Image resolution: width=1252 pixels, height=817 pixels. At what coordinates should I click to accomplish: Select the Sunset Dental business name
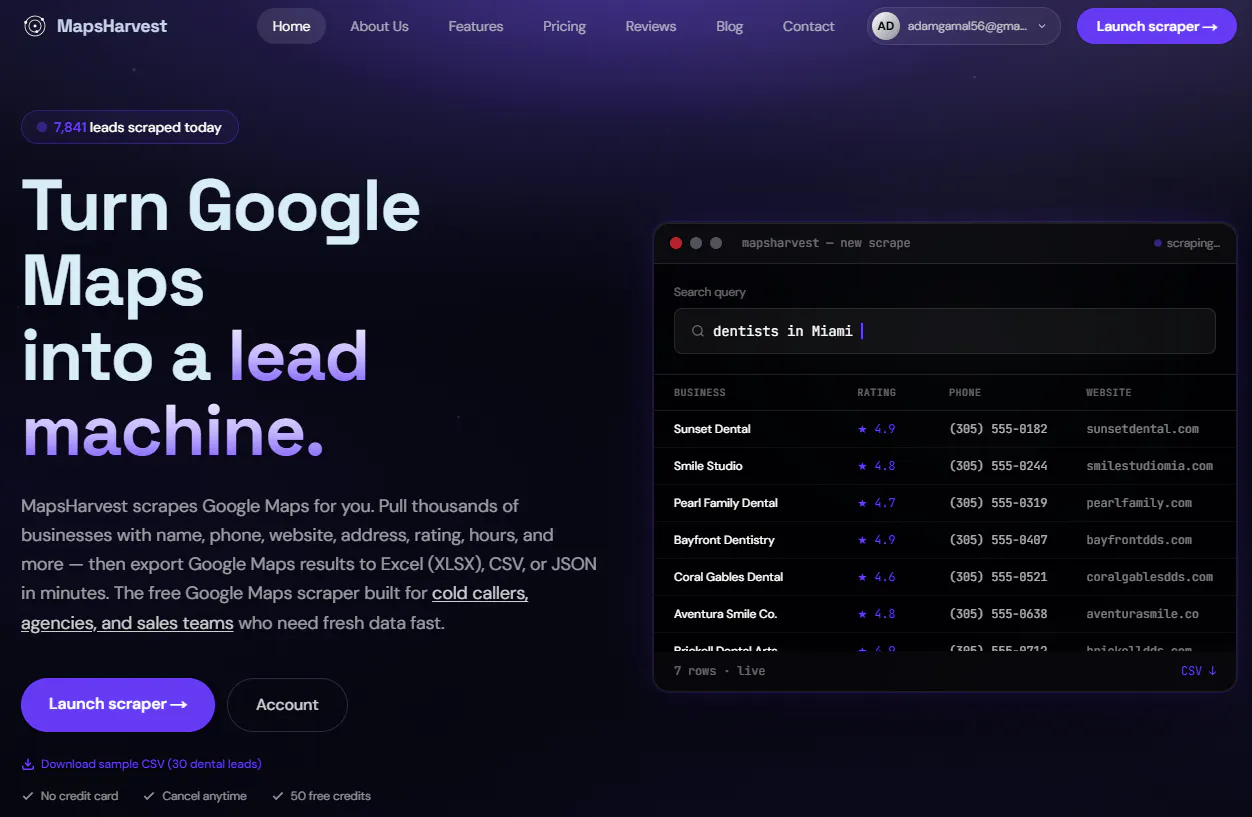(712, 429)
